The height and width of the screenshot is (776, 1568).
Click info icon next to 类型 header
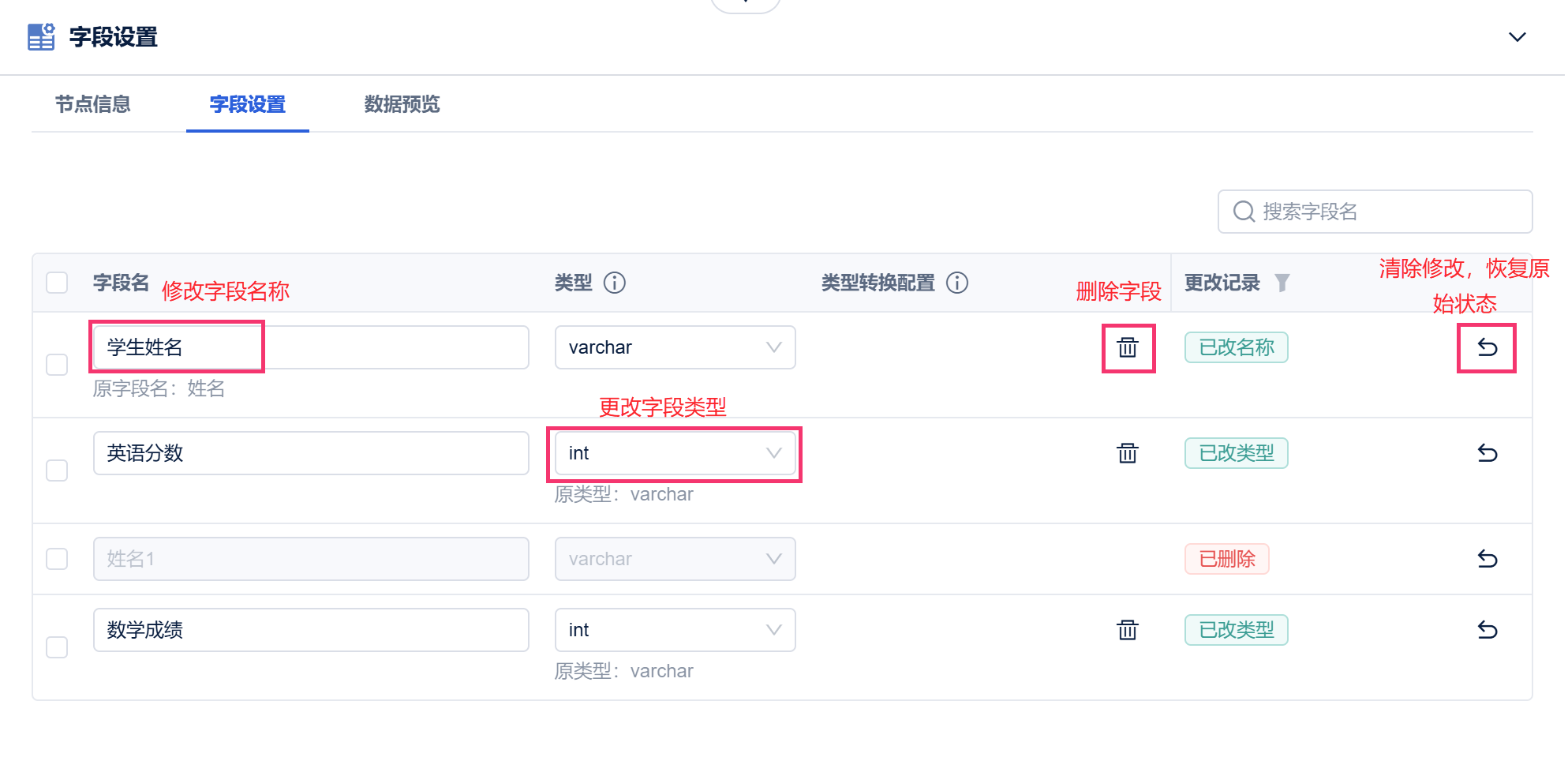(614, 283)
